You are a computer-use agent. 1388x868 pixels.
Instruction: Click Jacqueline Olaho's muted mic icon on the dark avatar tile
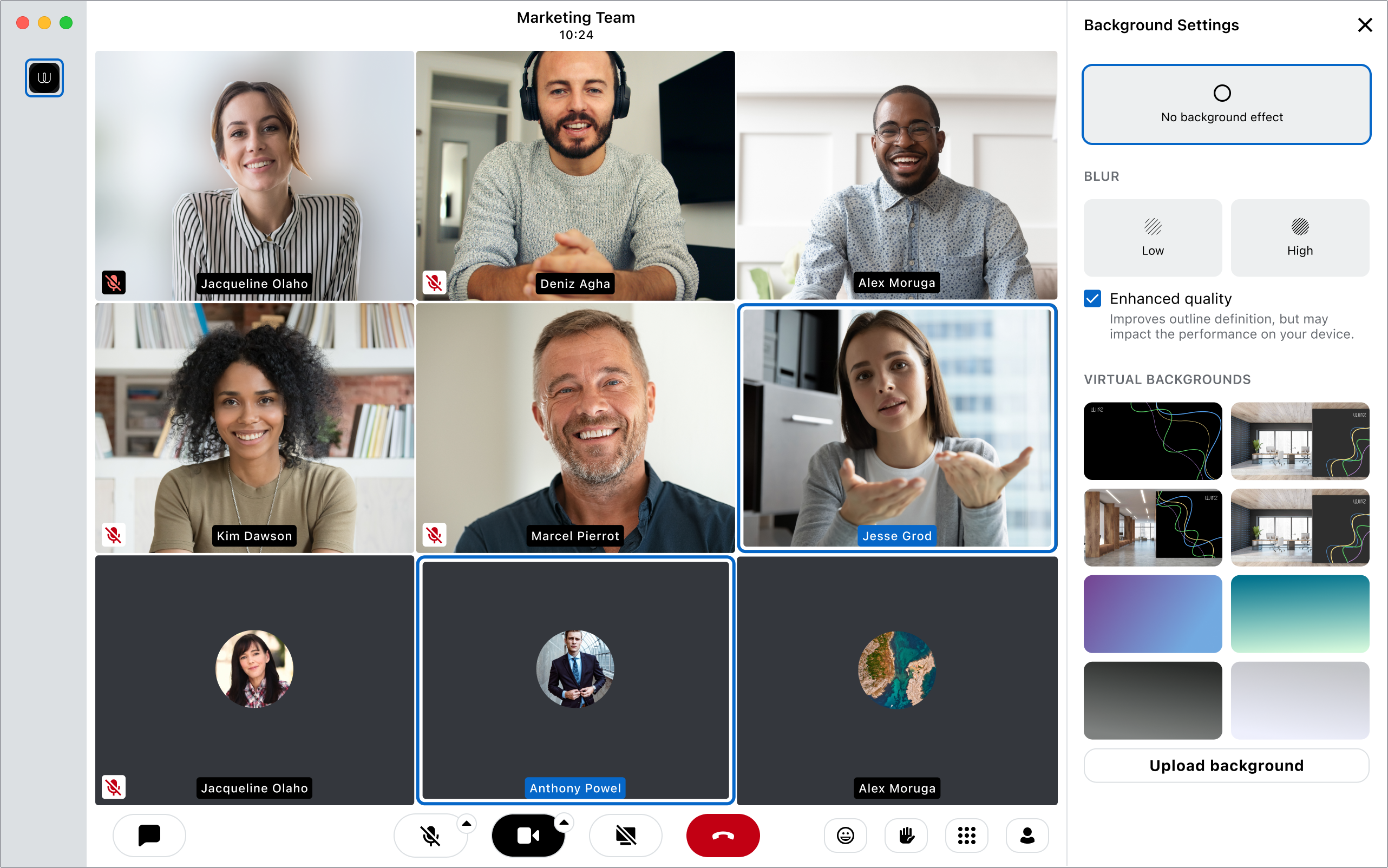[x=114, y=787]
